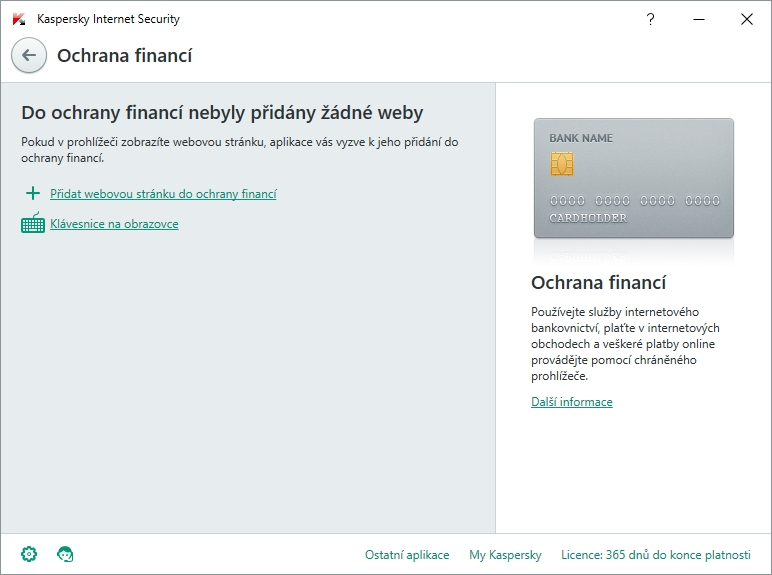
Task: Close the Kaspersky window
Action: click(747, 19)
